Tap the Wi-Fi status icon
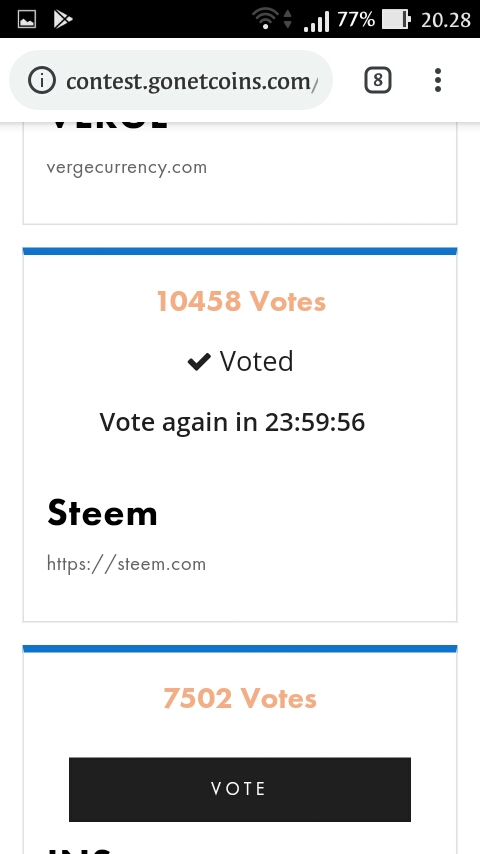The width and height of the screenshot is (480, 854). pyautogui.click(x=266, y=20)
